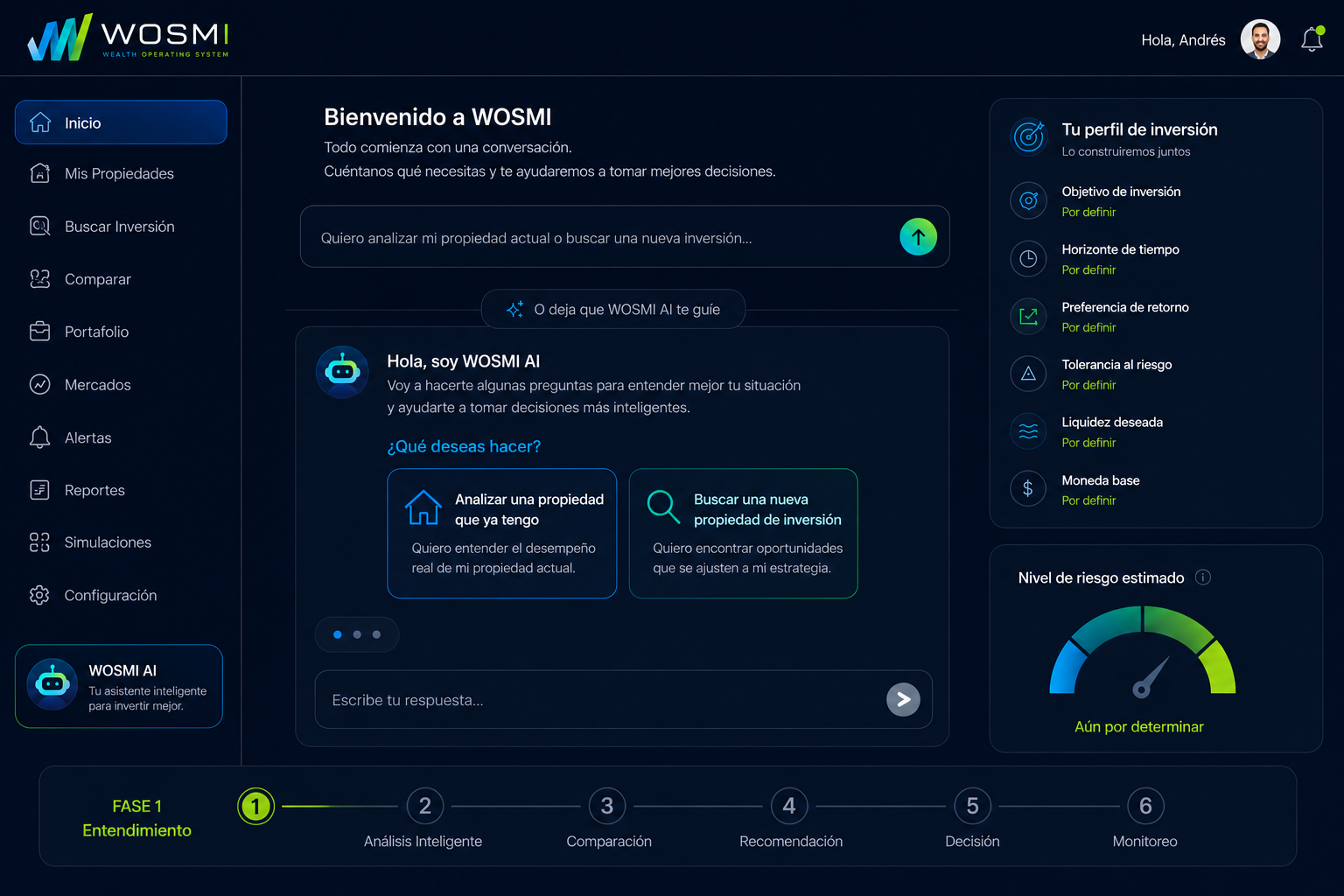Viewport: 1344px width, 896px height.
Task: Select step 3 Comparación
Action: 607,806
